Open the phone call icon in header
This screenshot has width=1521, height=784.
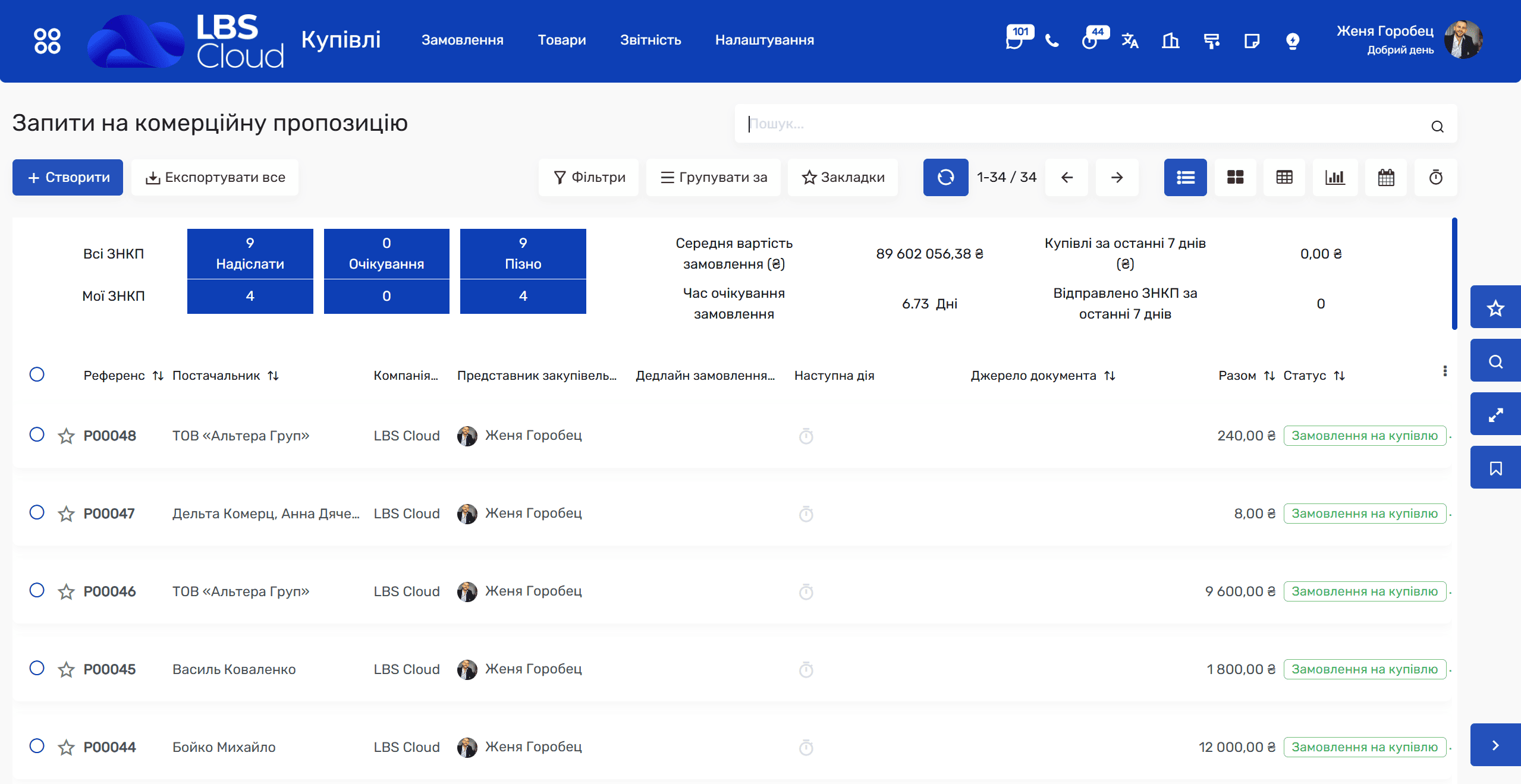coord(1052,41)
